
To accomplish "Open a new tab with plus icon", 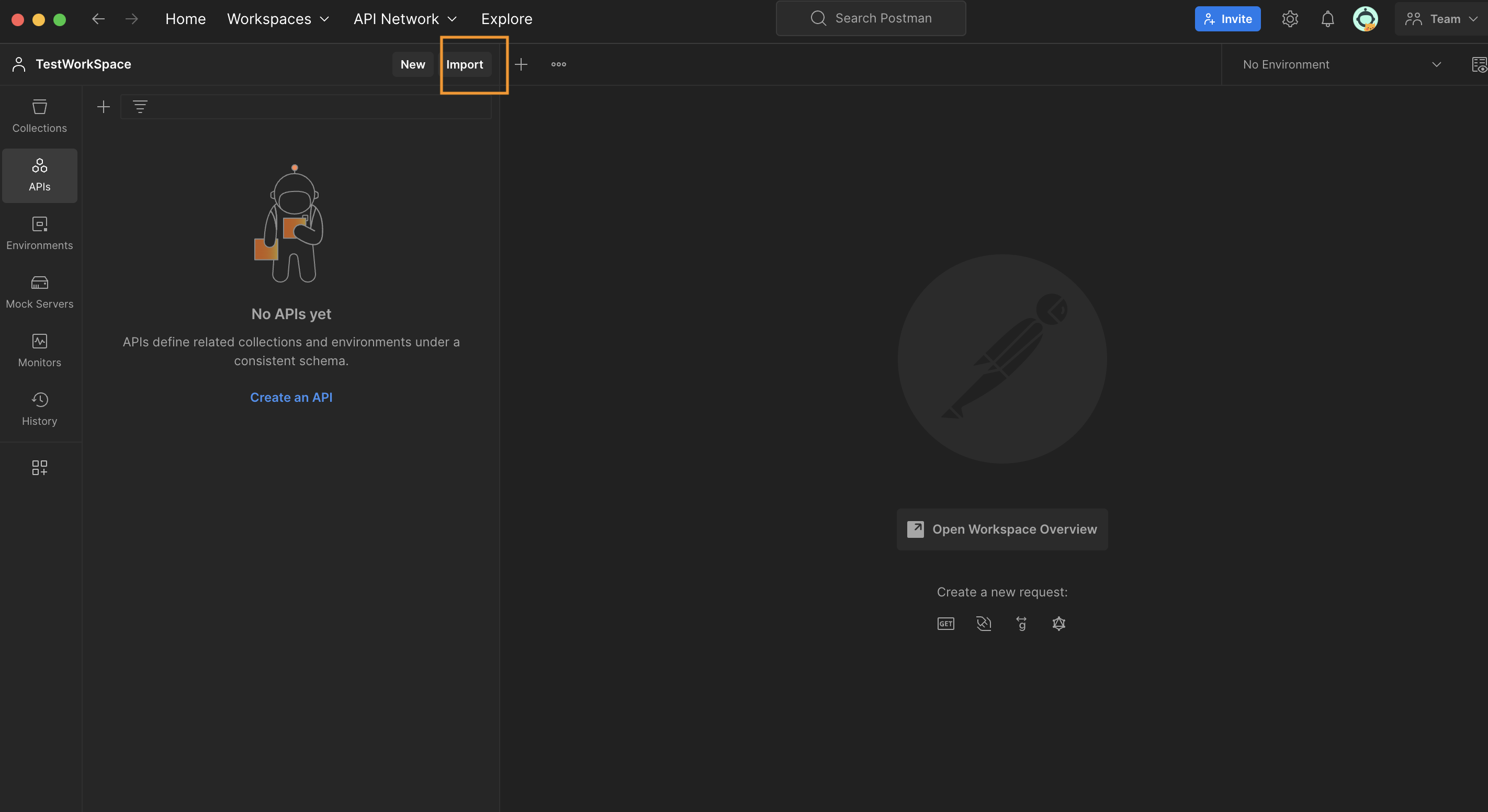I will click(521, 64).
